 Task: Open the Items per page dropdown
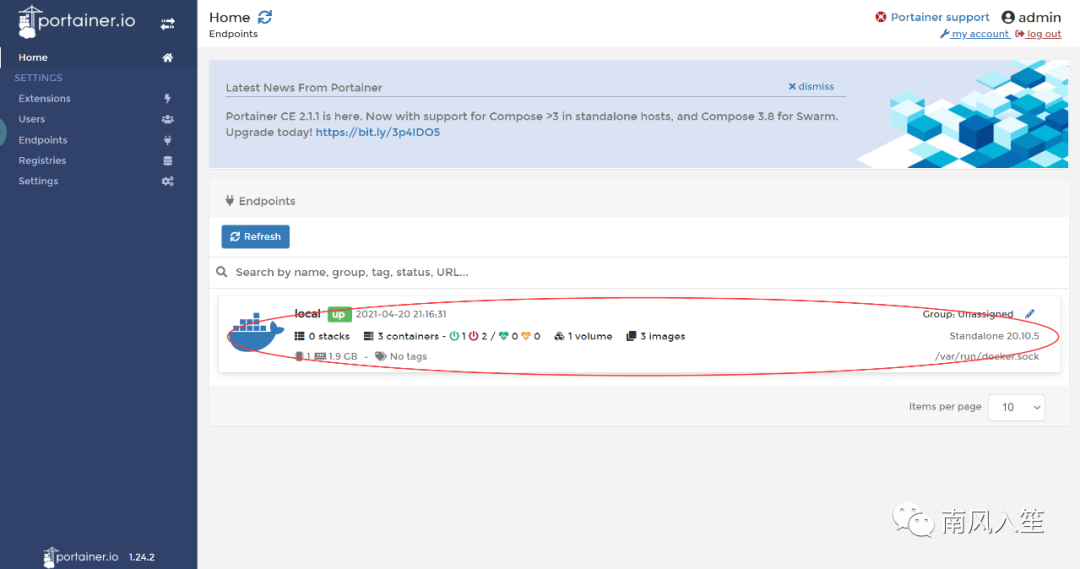click(1017, 407)
